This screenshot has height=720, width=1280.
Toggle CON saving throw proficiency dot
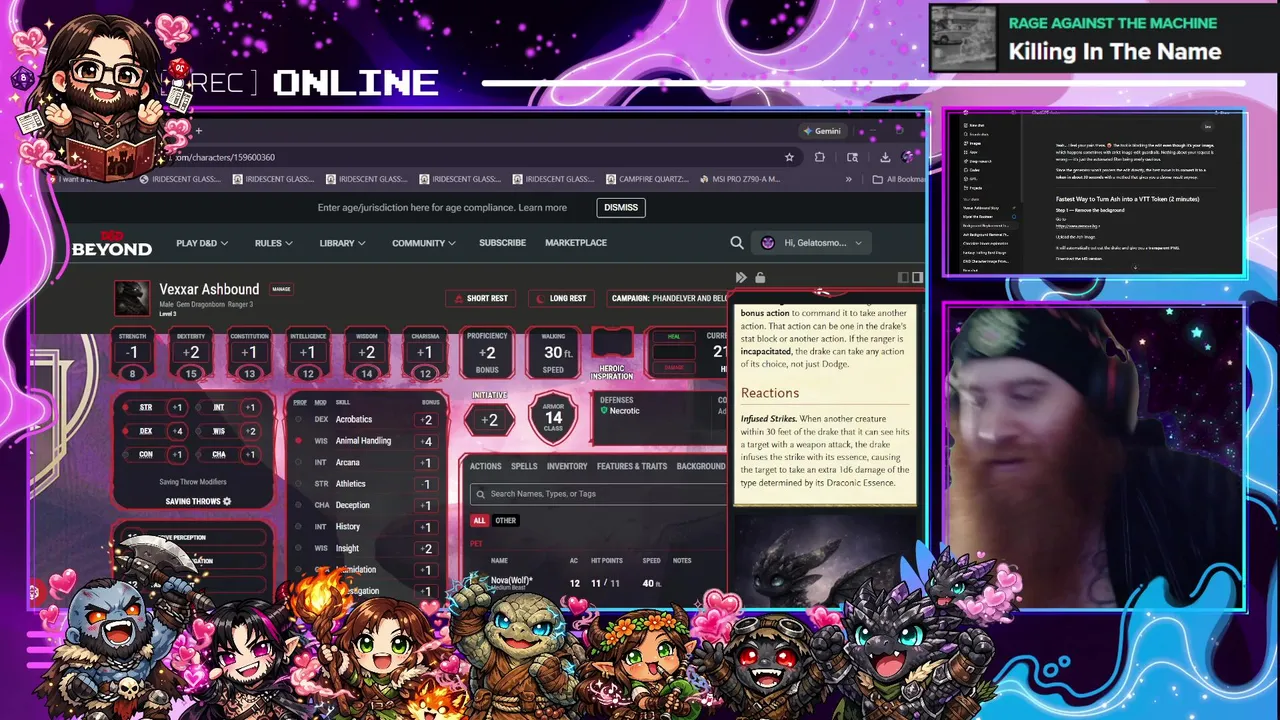(x=125, y=455)
